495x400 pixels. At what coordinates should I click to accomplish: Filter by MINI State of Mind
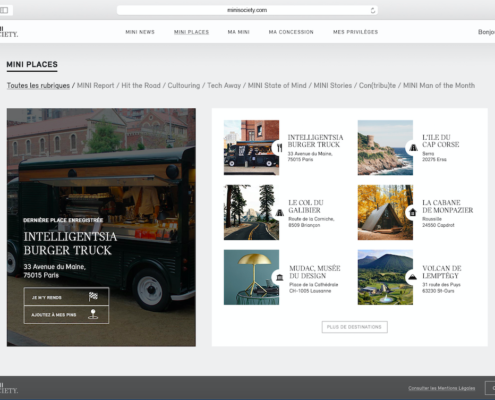tap(277, 86)
